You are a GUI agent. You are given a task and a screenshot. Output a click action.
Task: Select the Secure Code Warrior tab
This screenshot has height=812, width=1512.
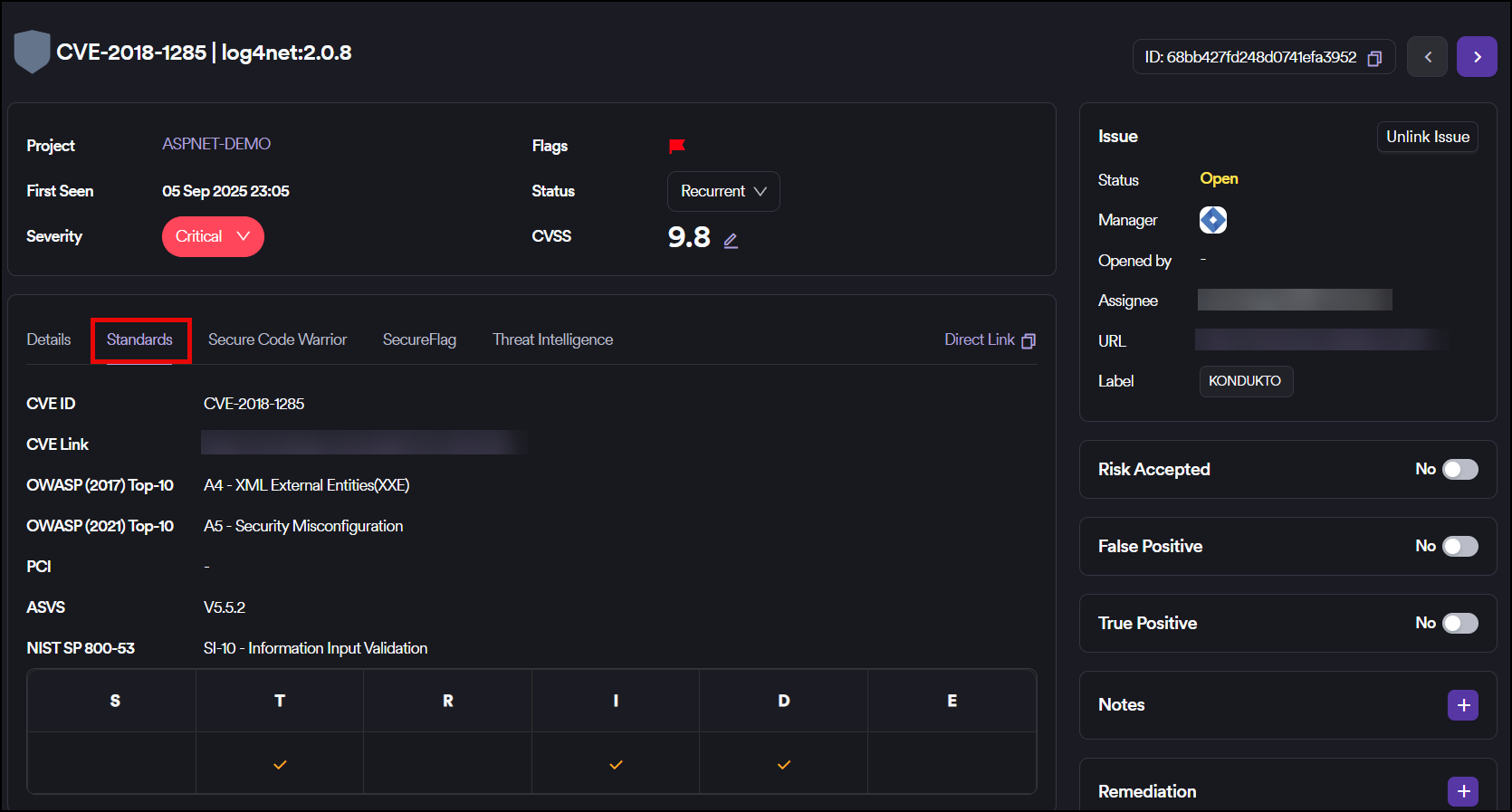(x=277, y=339)
